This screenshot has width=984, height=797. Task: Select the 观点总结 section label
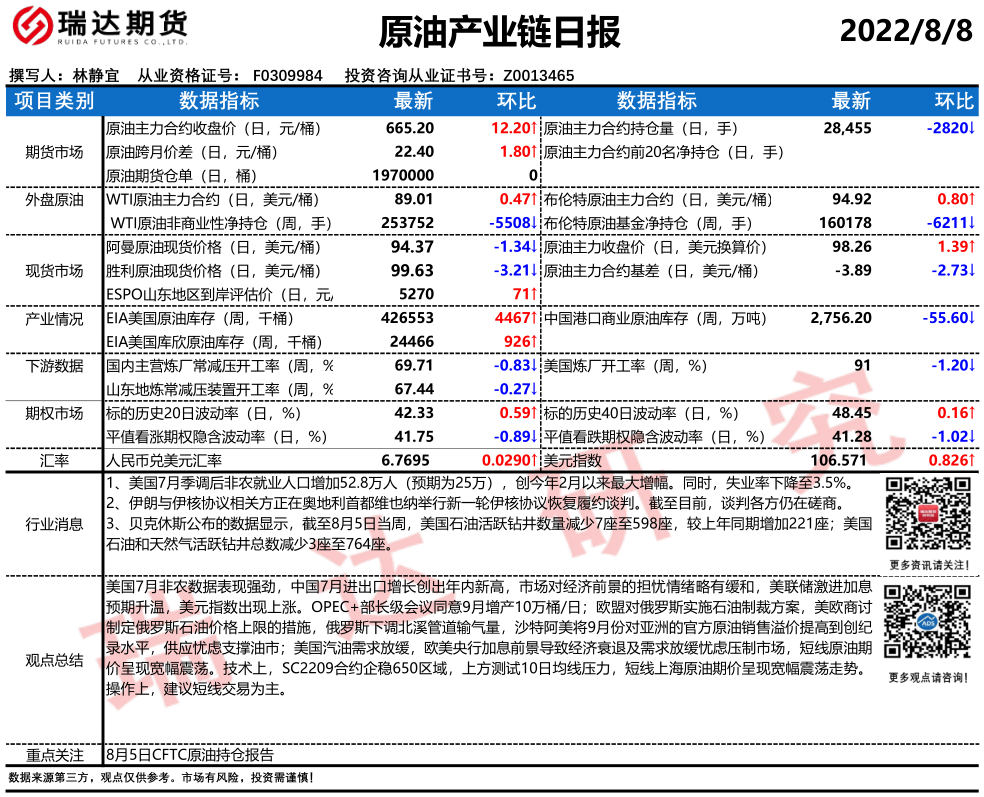click(55, 660)
